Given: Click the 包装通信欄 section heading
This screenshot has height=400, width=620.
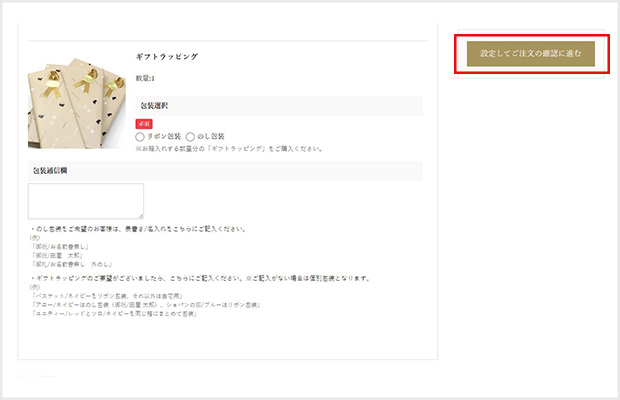Looking at the screenshot, I should pyautogui.click(x=50, y=170).
